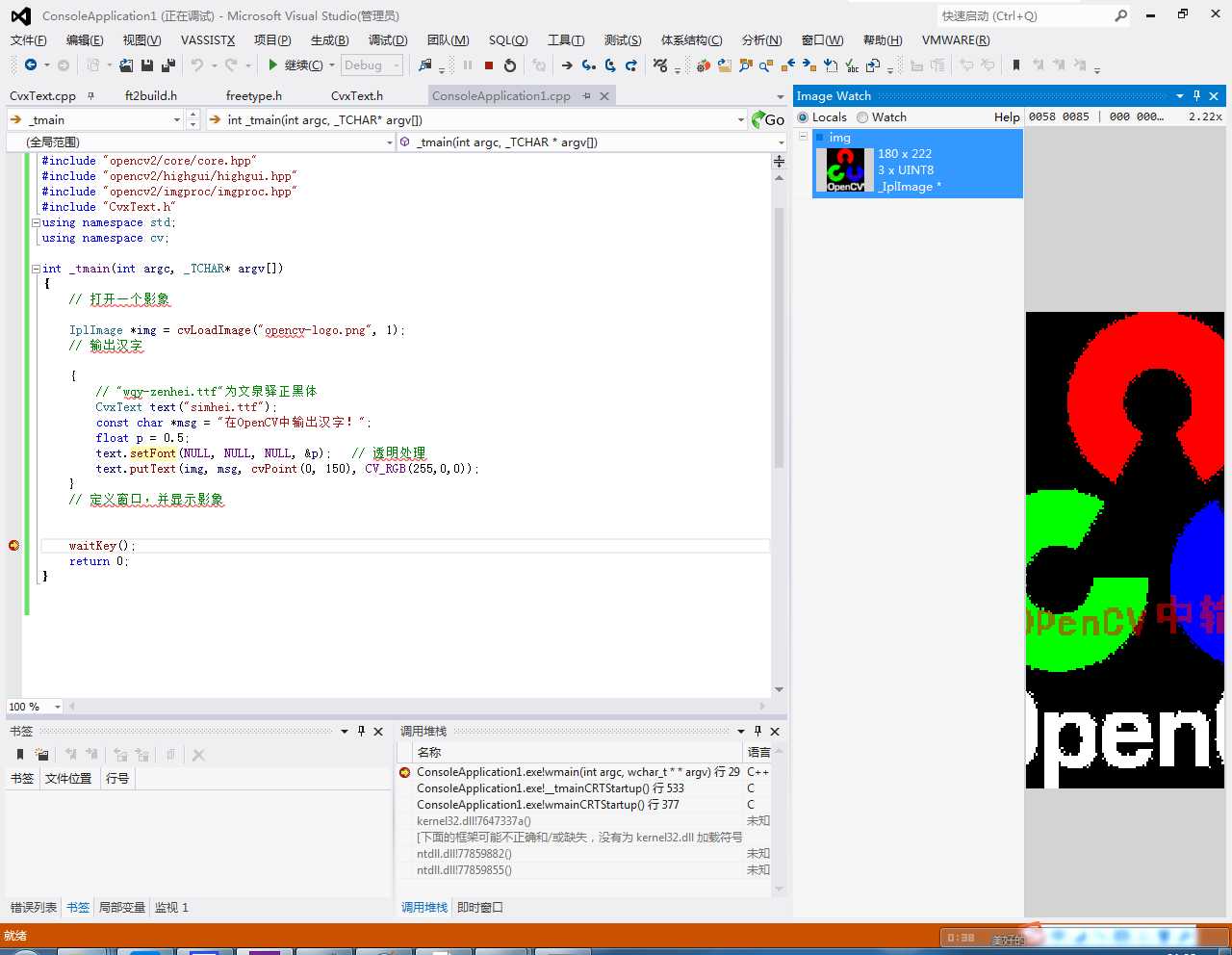
Task: Click the Restart debugging circular arrow icon
Action: [510, 65]
